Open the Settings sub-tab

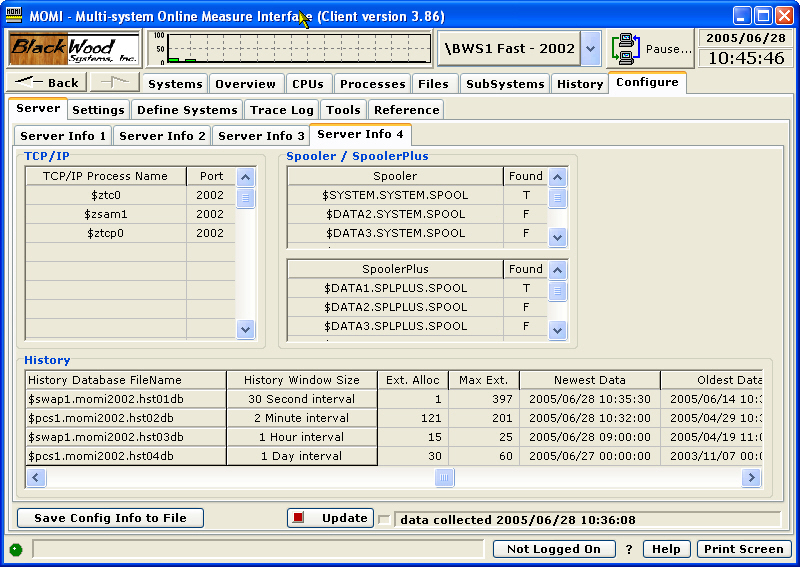98,110
